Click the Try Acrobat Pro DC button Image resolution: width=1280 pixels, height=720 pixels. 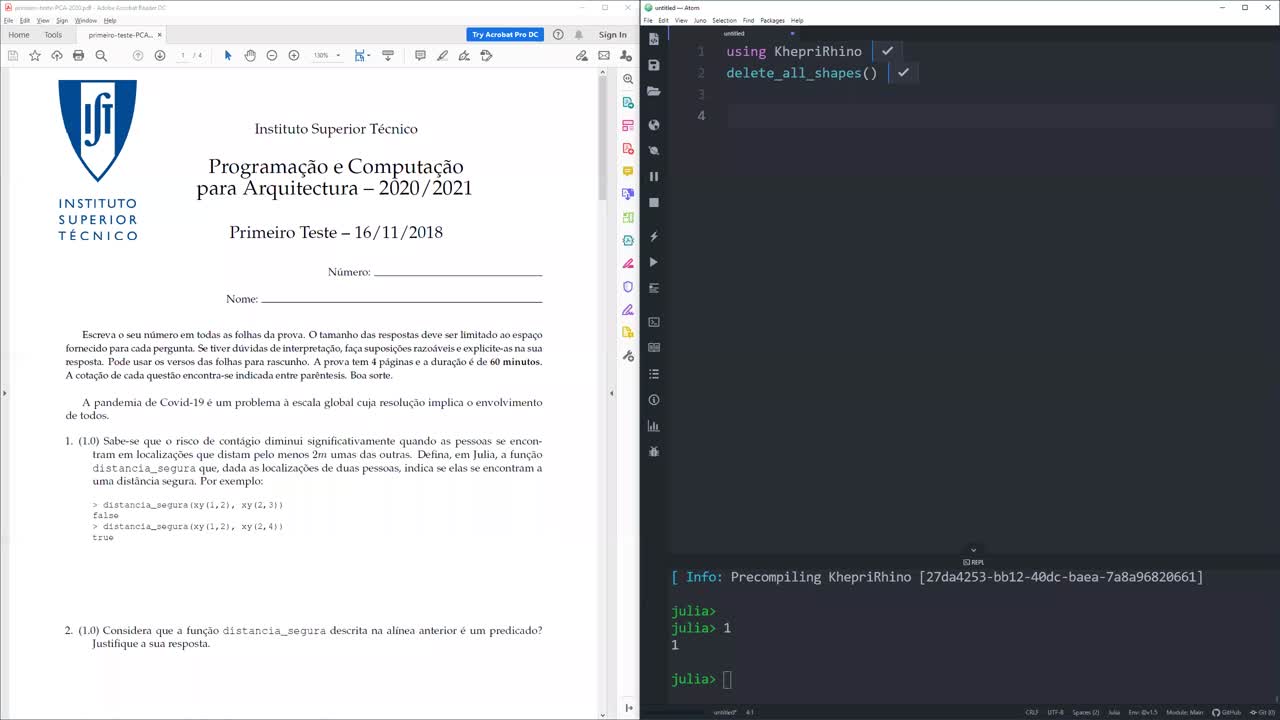505,35
